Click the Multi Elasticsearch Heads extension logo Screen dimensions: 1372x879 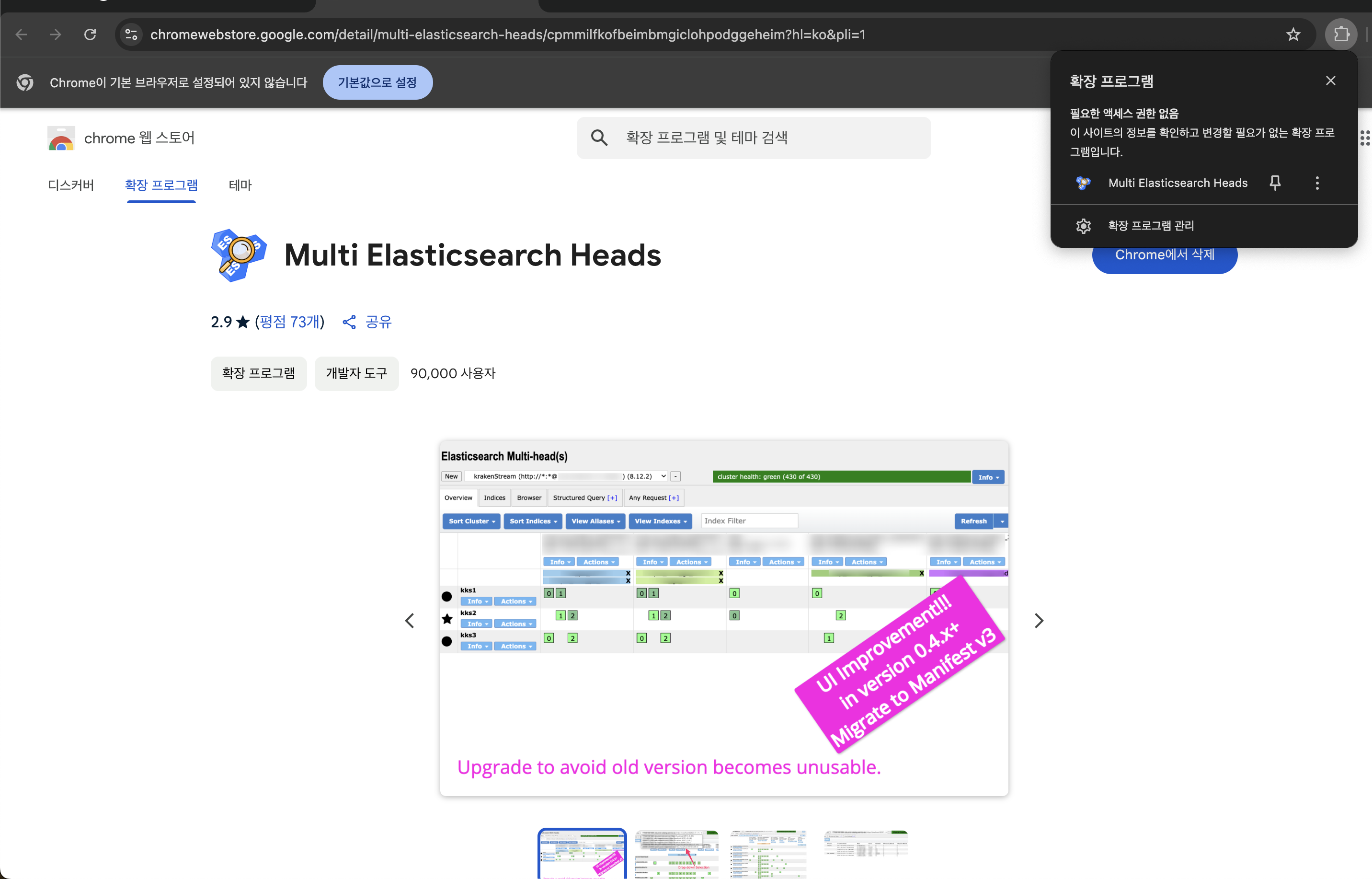tap(239, 254)
